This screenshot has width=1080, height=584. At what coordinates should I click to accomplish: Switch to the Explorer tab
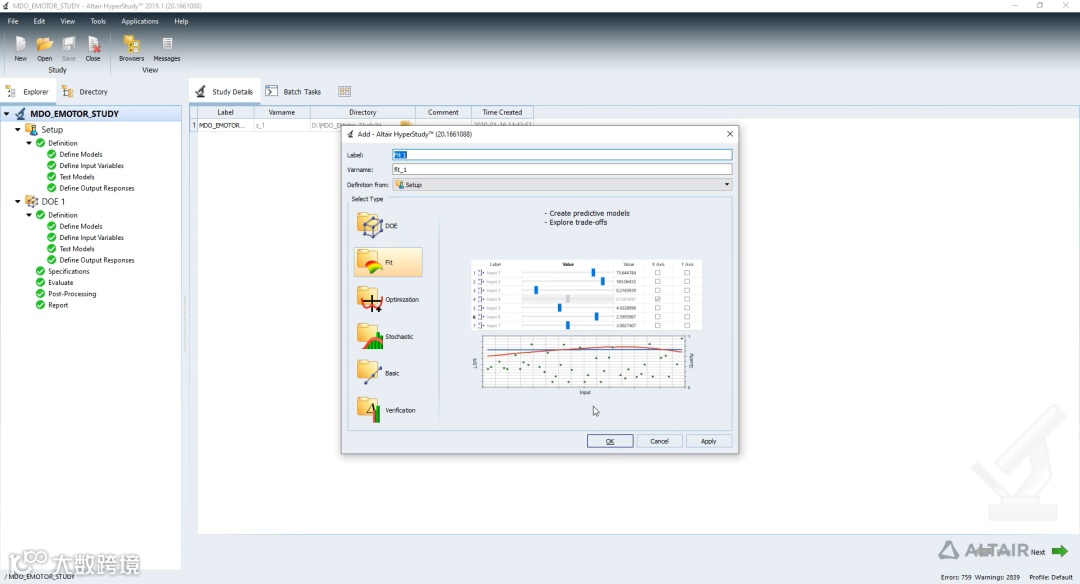(x=28, y=92)
